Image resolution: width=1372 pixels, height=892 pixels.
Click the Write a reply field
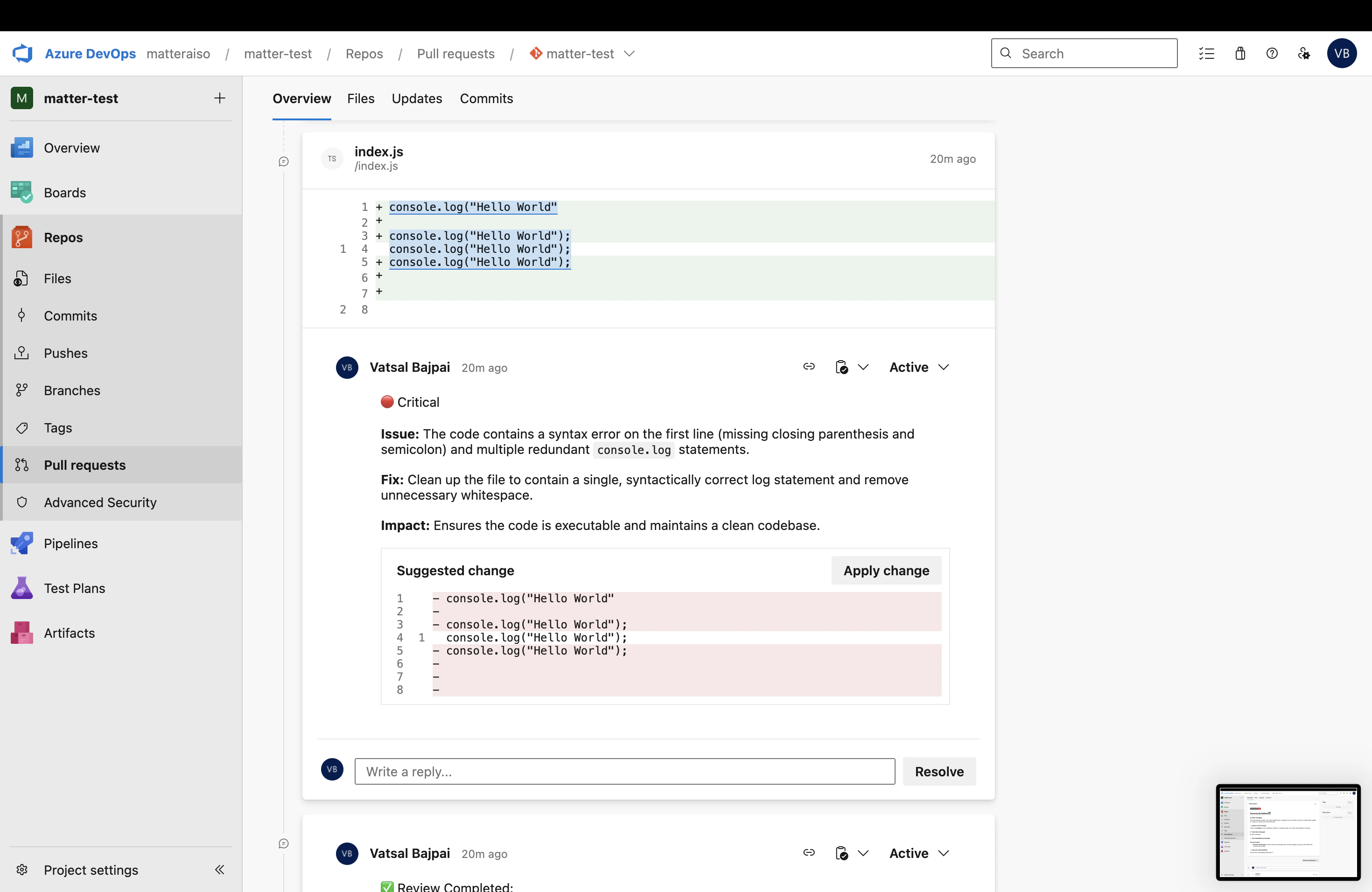coord(624,772)
